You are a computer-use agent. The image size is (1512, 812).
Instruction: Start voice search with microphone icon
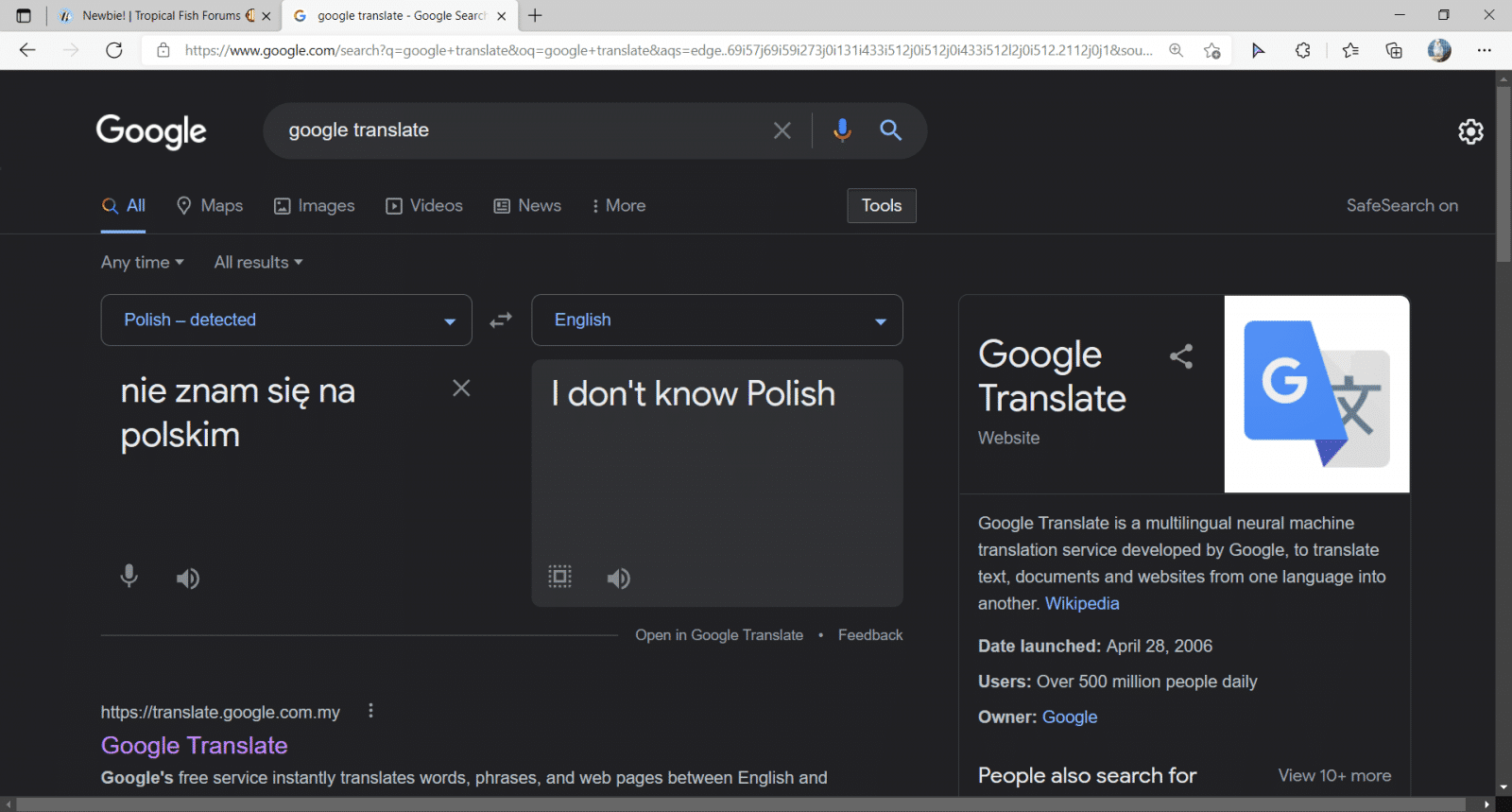(x=842, y=130)
